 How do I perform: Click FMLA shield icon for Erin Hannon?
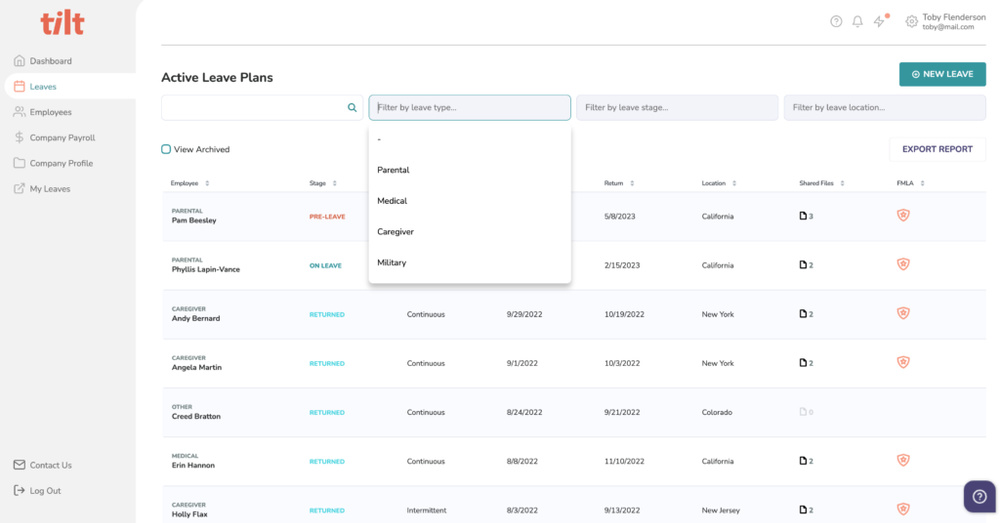[x=903, y=460]
